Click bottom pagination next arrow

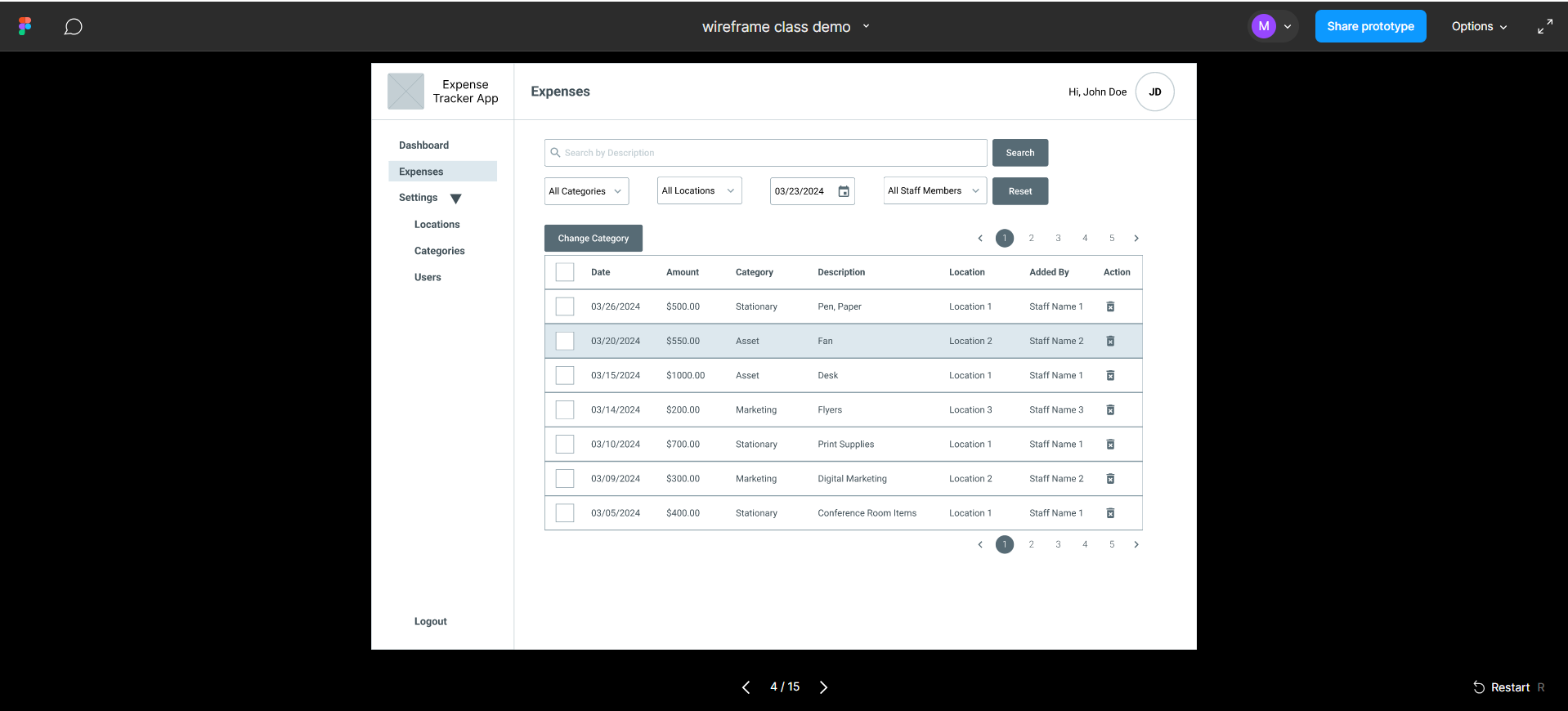(1136, 544)
